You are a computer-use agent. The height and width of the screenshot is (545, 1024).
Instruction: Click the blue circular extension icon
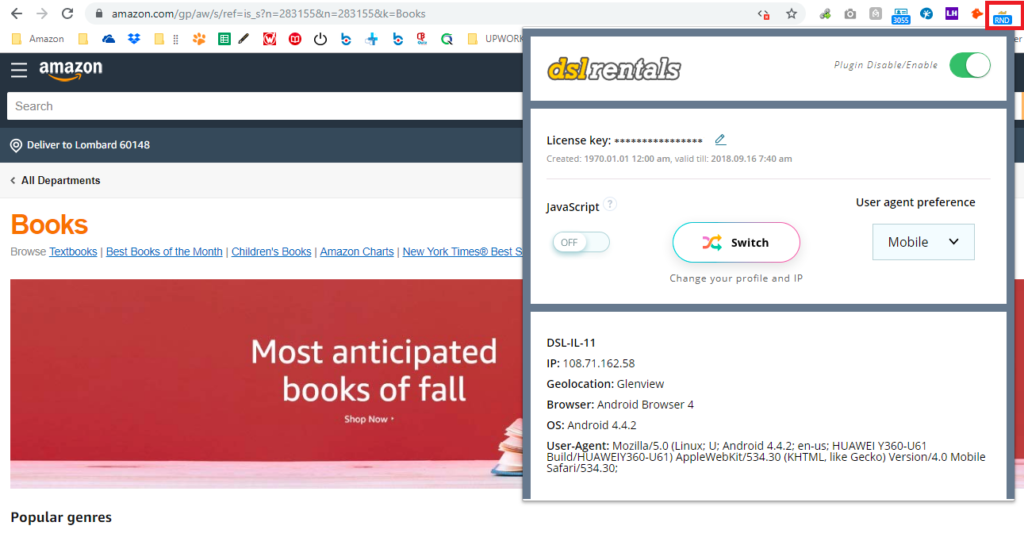coord(926,13)
